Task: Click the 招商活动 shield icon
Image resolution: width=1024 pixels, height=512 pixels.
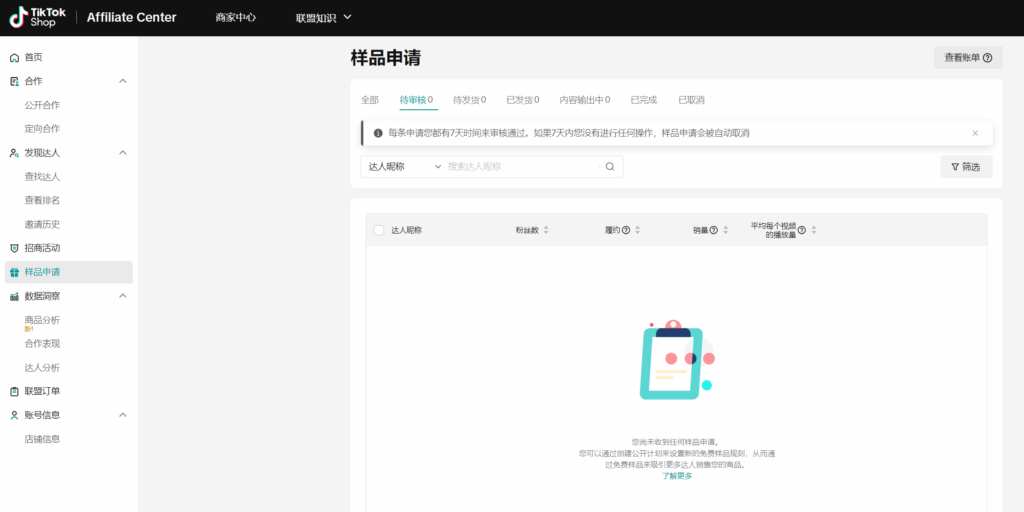Action: click(14, 248)
